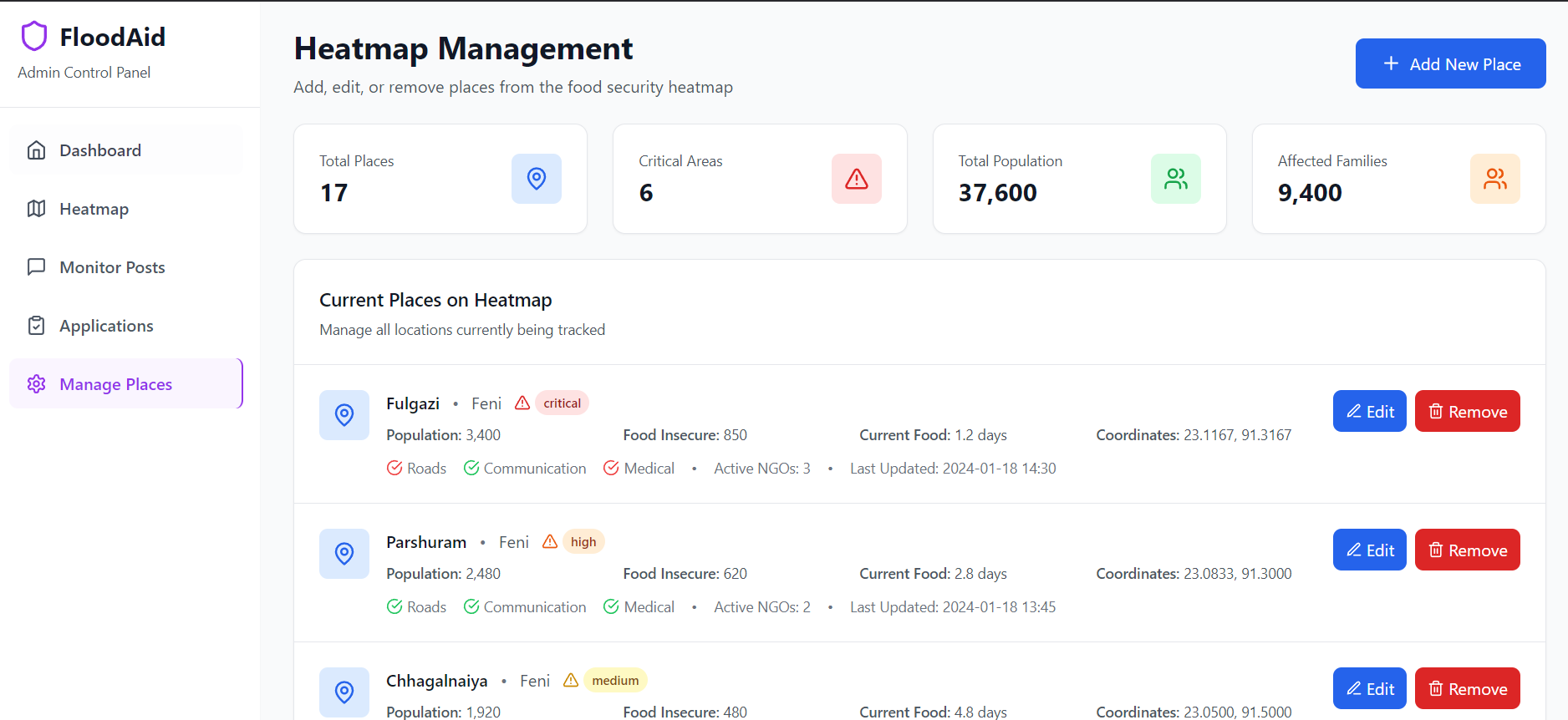Click the Chhagalnaiya place name
Viewport: 1568px width, 720px height.
coord(437,681)
